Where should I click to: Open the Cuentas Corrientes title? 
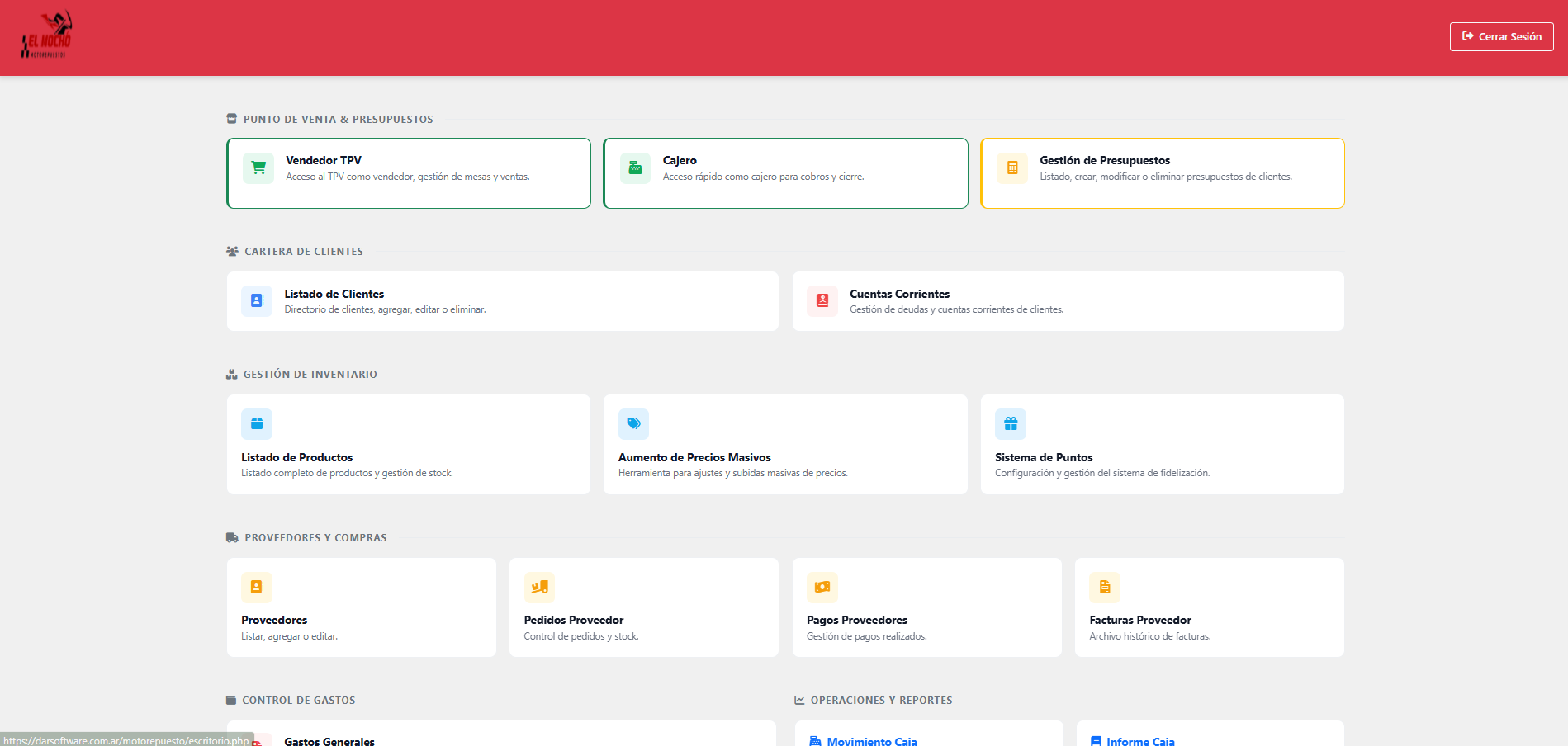tap(899, 294)
